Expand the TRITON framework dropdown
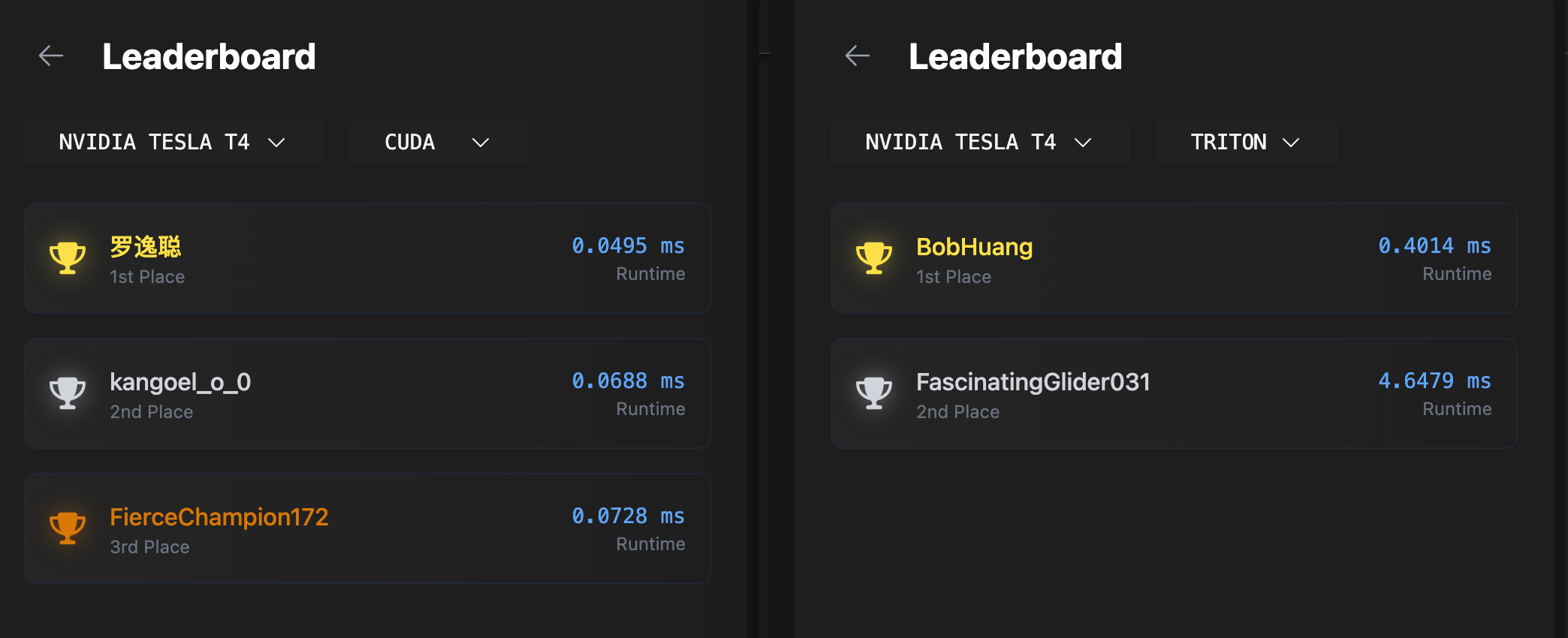This screenshot has width=1568, height=638. click(x=1245, y=143)
